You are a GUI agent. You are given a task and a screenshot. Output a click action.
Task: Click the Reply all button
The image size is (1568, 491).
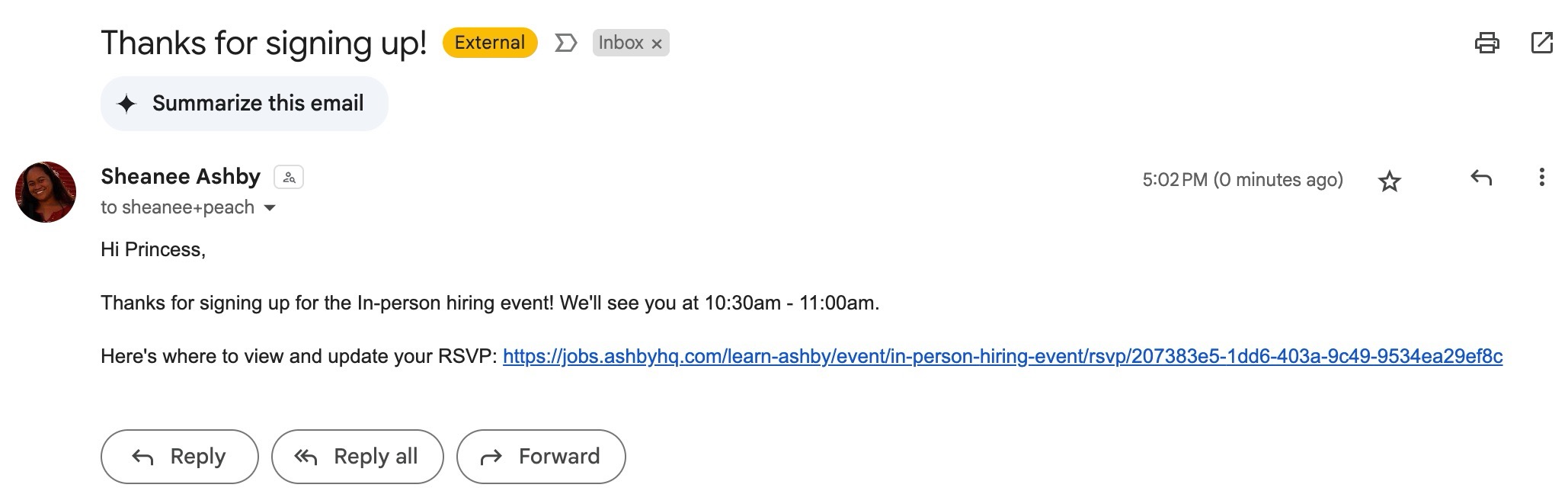click(357, 457)
